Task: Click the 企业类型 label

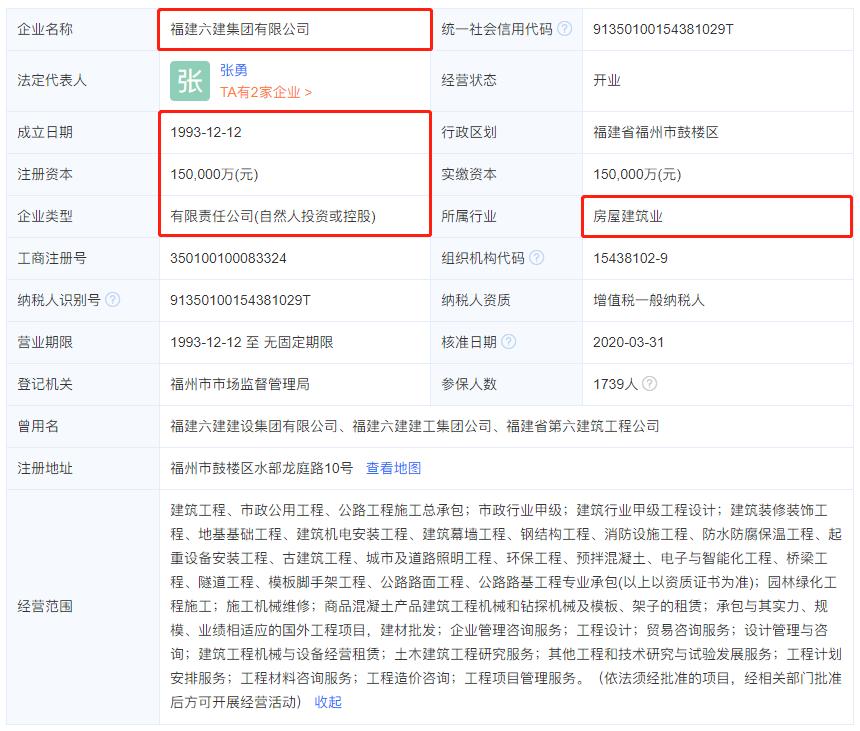Action: [45, 216]
